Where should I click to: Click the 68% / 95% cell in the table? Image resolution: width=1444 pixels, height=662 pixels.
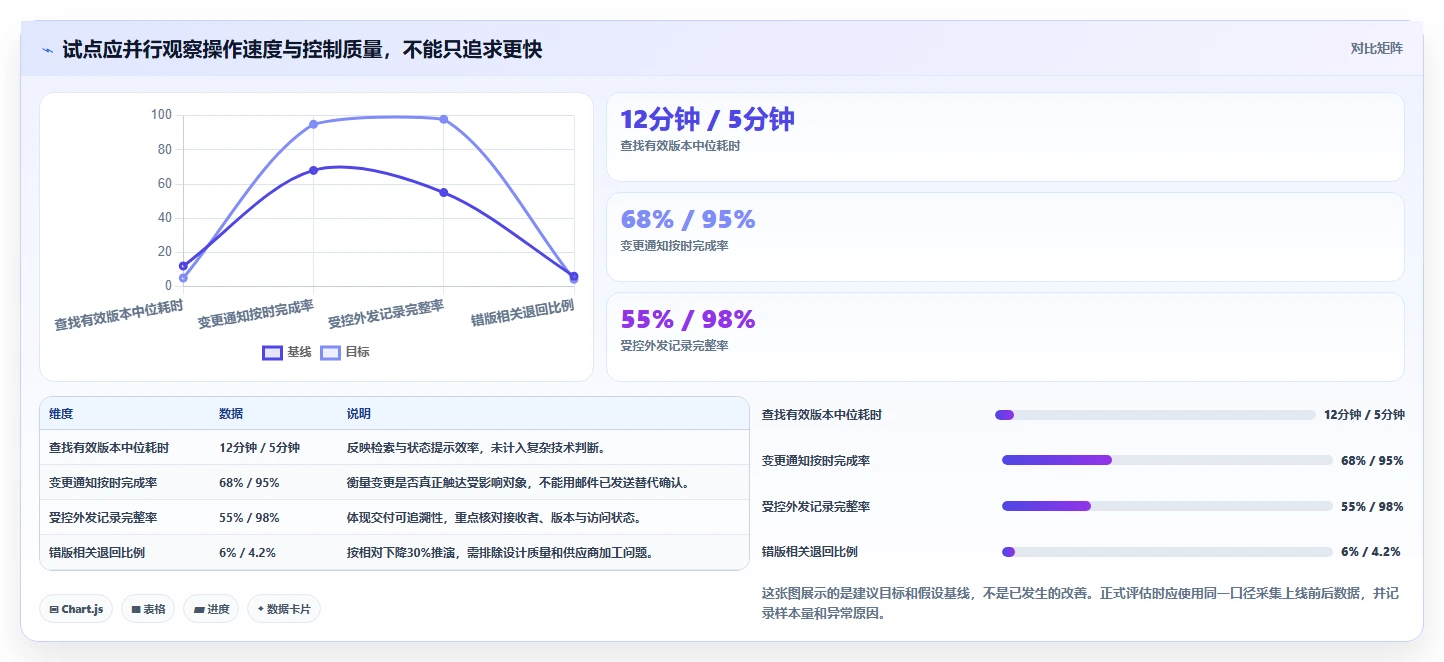(x=249, y=483)
